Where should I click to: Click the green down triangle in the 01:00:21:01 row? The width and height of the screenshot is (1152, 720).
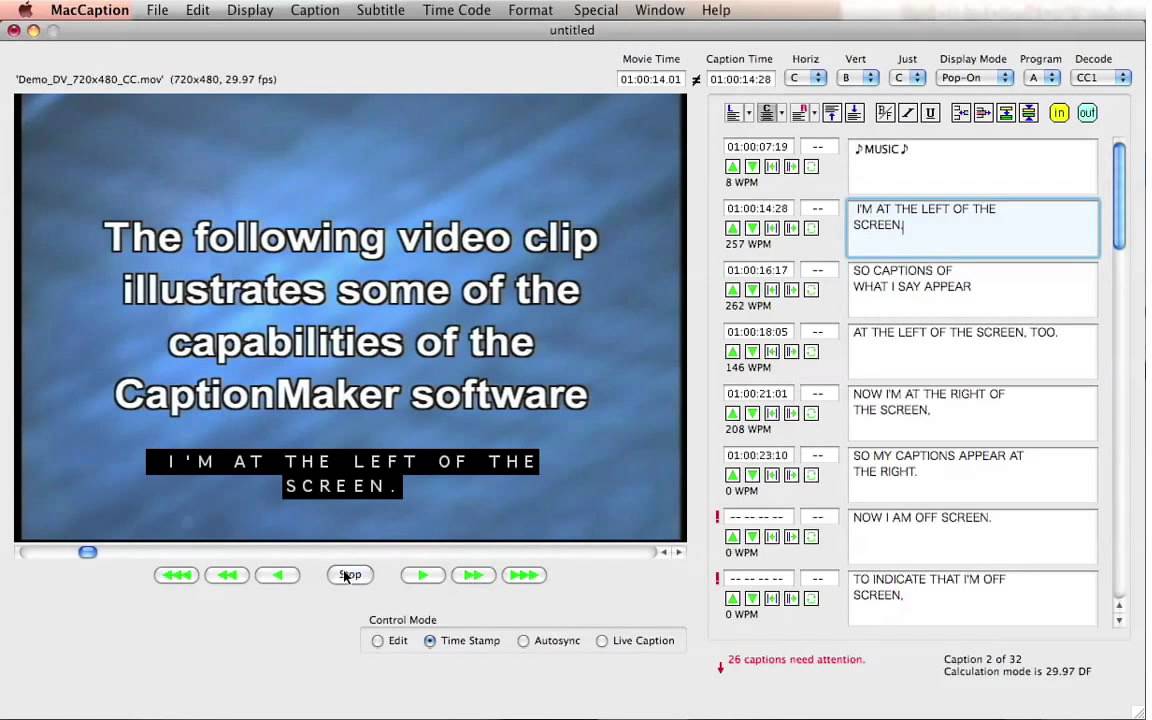752,414
